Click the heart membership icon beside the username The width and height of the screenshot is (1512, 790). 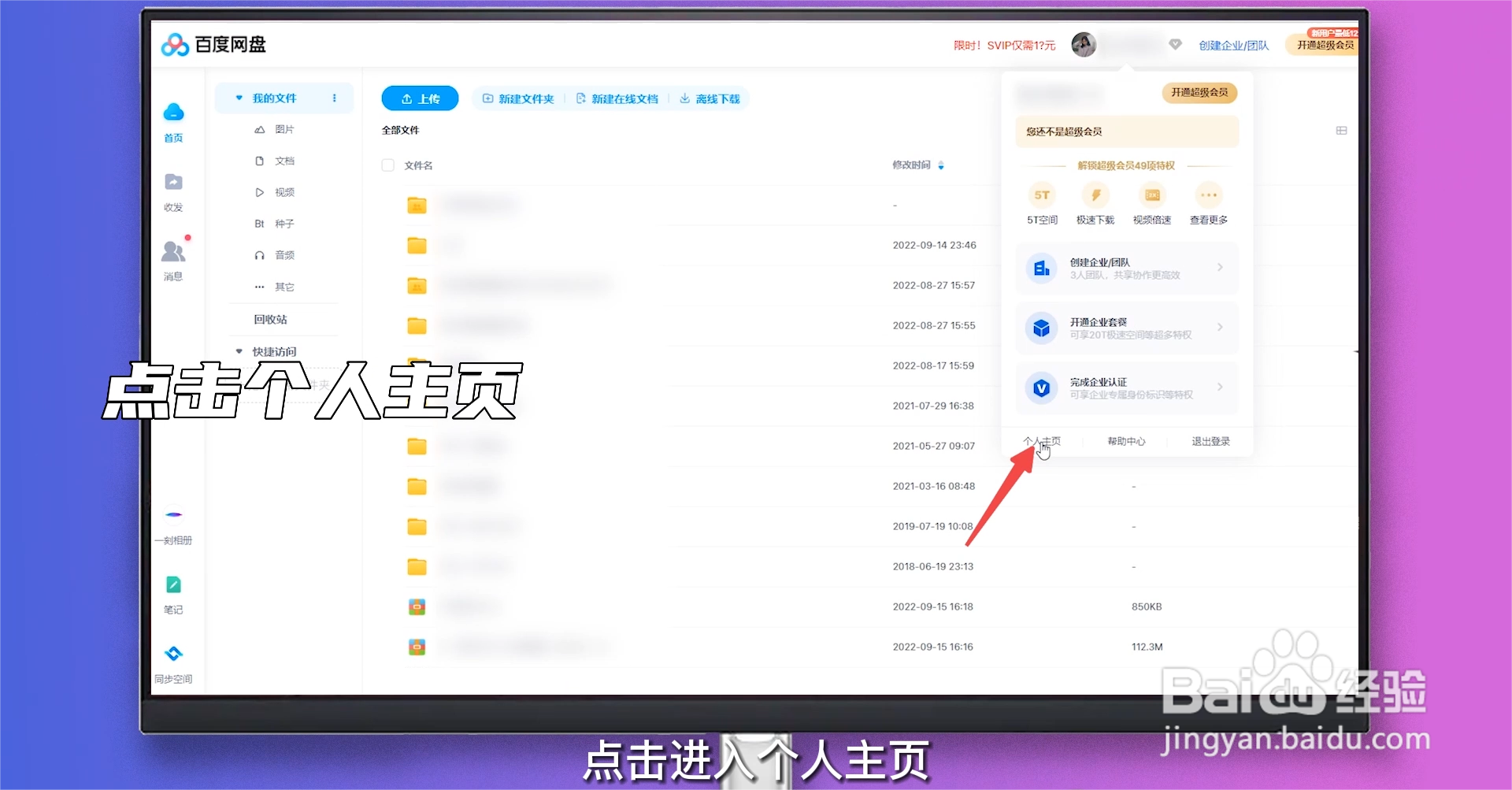tap(1175, 45)
